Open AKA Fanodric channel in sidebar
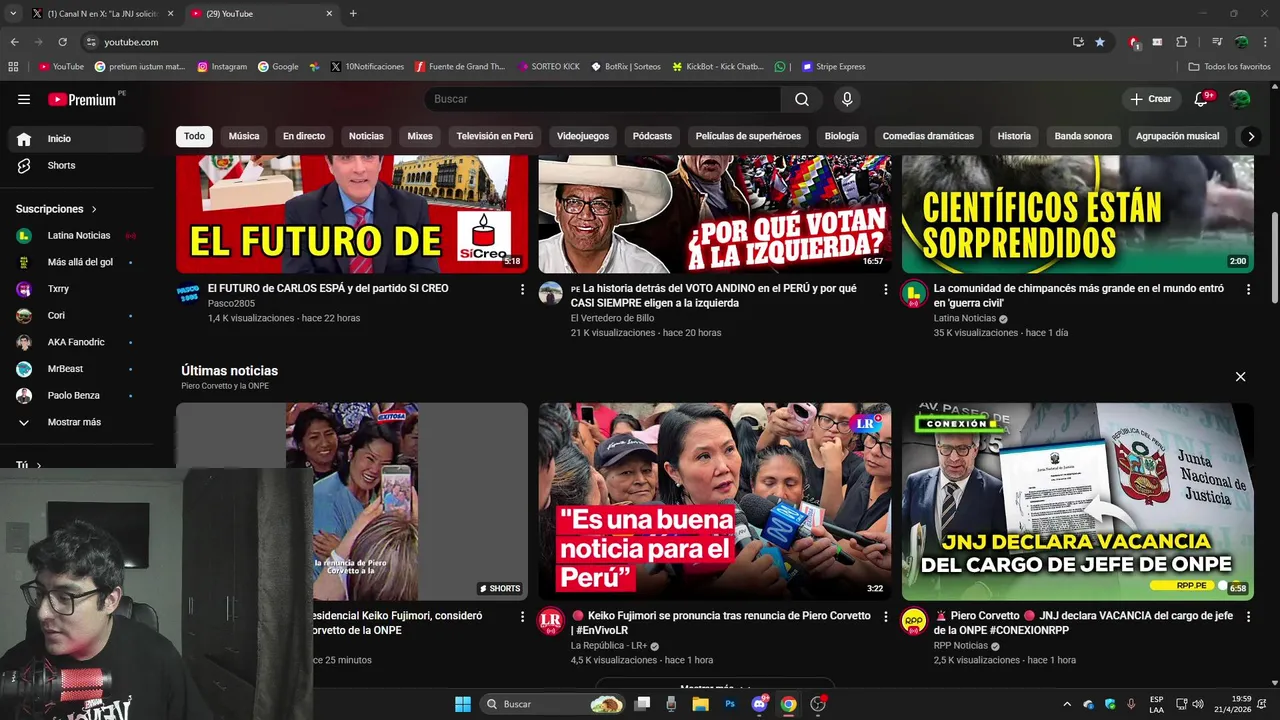 pos(76,342)
